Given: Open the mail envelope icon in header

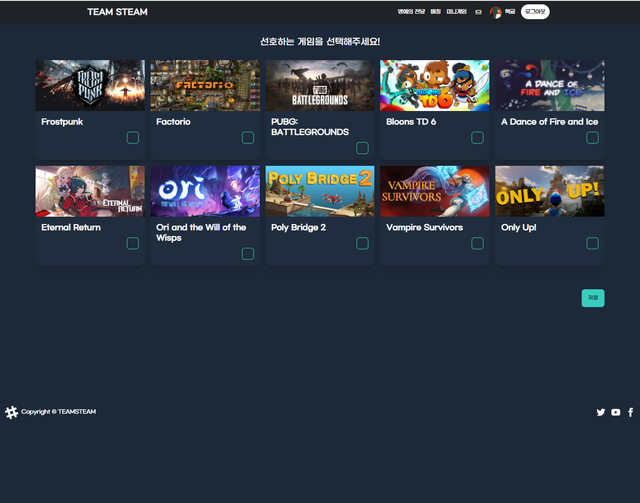Looking at the screenshot, I should point(478,12).
